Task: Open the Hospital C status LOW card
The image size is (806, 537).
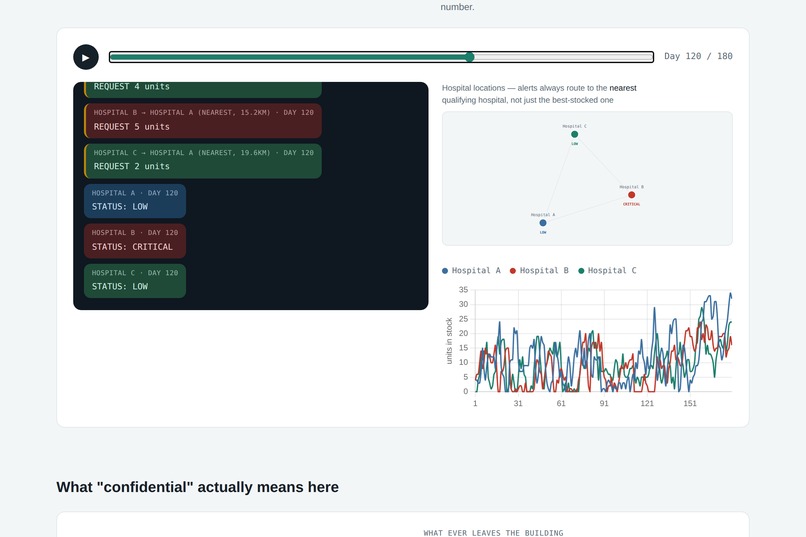Action: click(x=135, y=281)
